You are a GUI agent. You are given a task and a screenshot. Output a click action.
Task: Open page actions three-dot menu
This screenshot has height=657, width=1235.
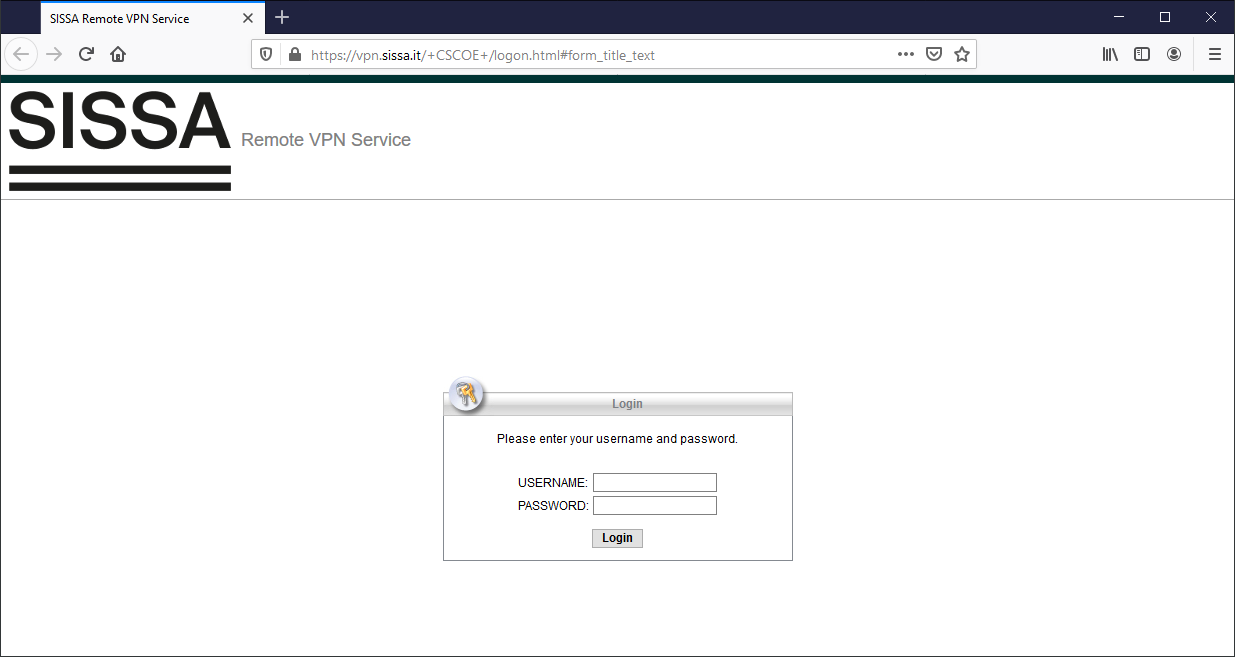(x=906, y=54)
